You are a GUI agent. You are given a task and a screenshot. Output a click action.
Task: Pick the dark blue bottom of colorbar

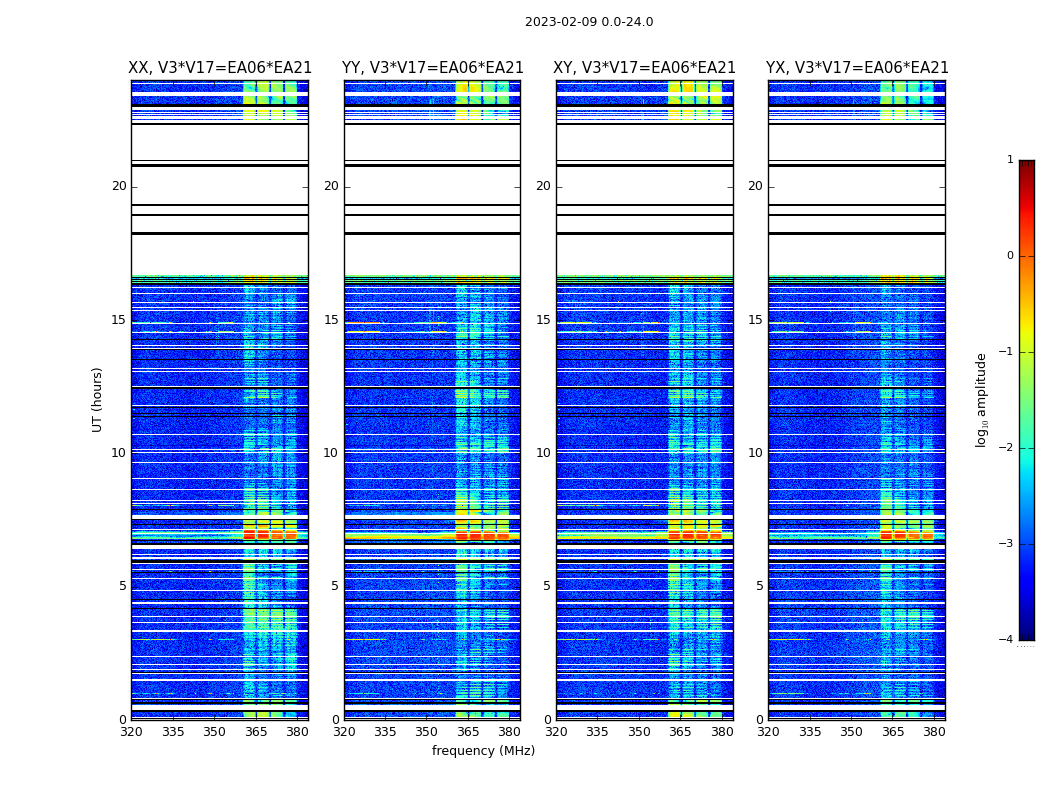tap(1026, 634)
